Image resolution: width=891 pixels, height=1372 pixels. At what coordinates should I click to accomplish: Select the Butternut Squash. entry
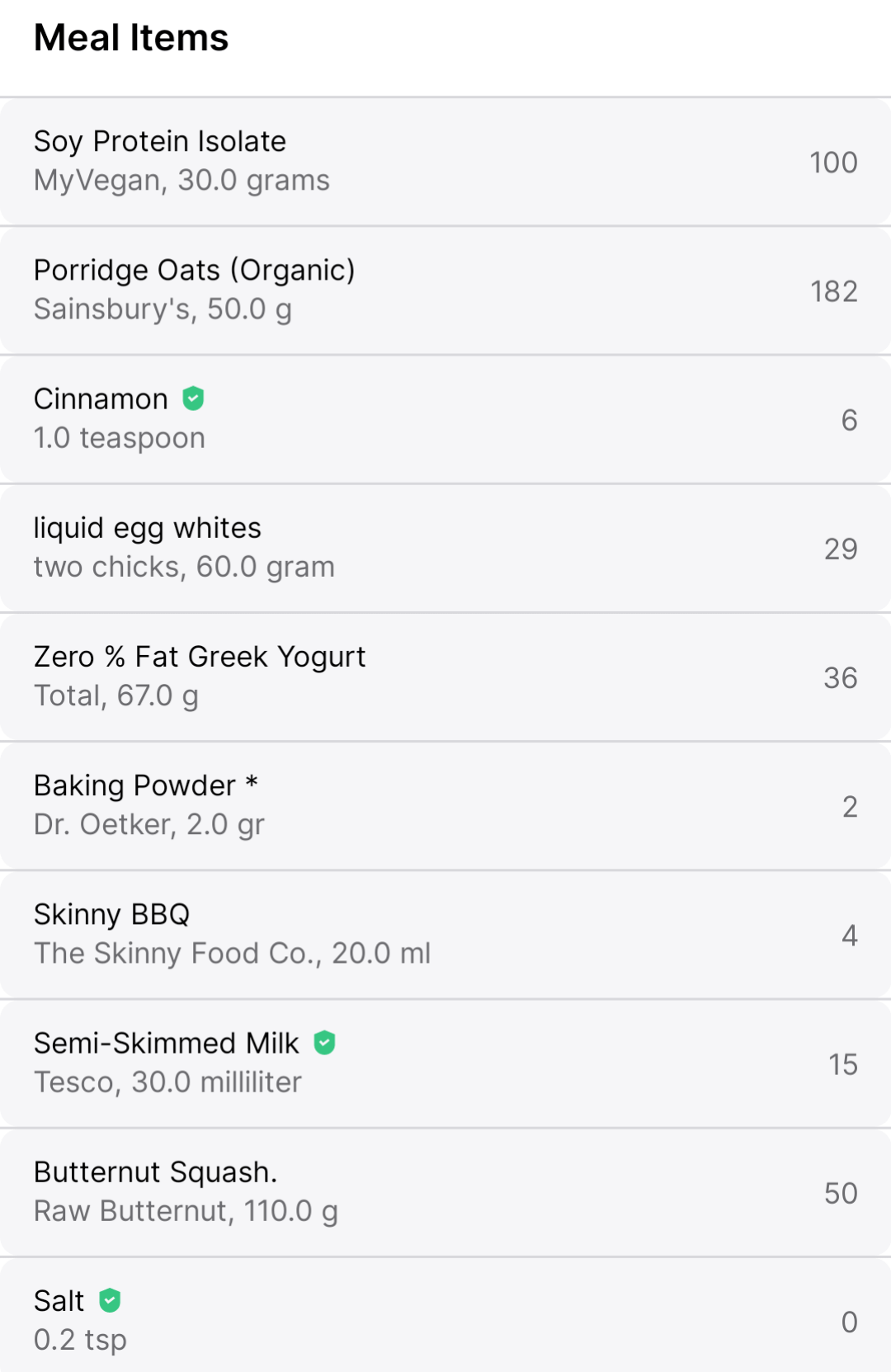coord(445,1191)
